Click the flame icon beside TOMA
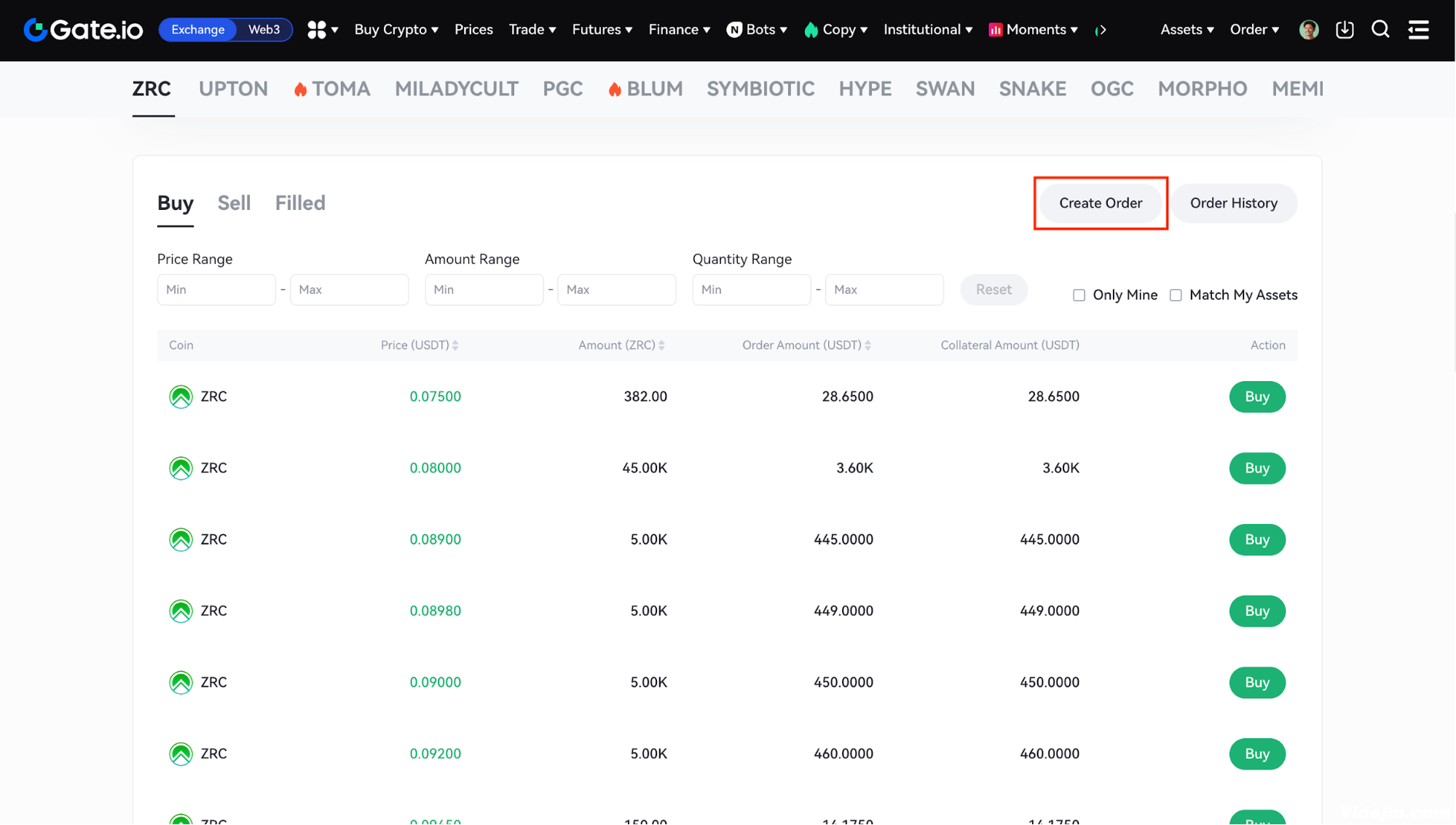 (x=300, y=89)
